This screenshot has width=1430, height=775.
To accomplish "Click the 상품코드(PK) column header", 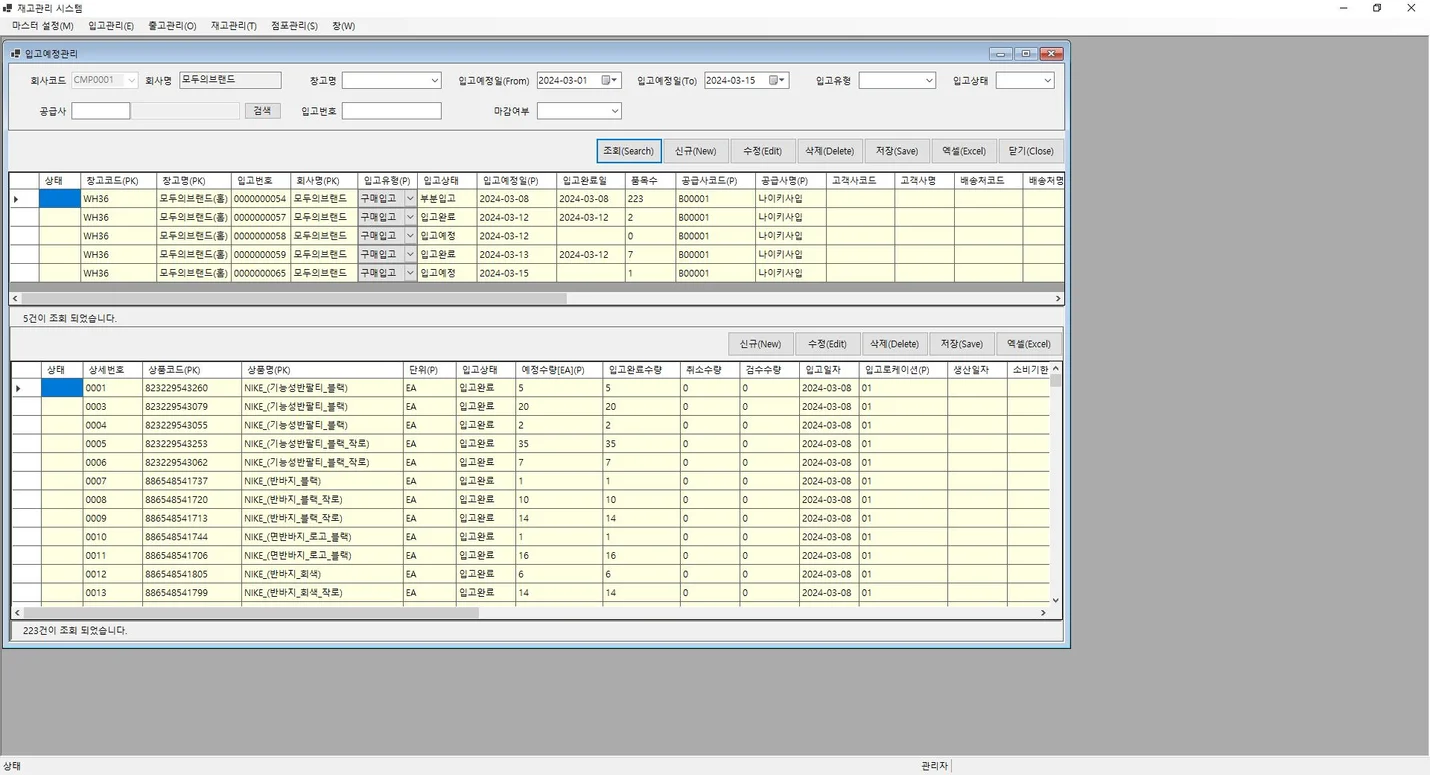I will tap(191, 370).
